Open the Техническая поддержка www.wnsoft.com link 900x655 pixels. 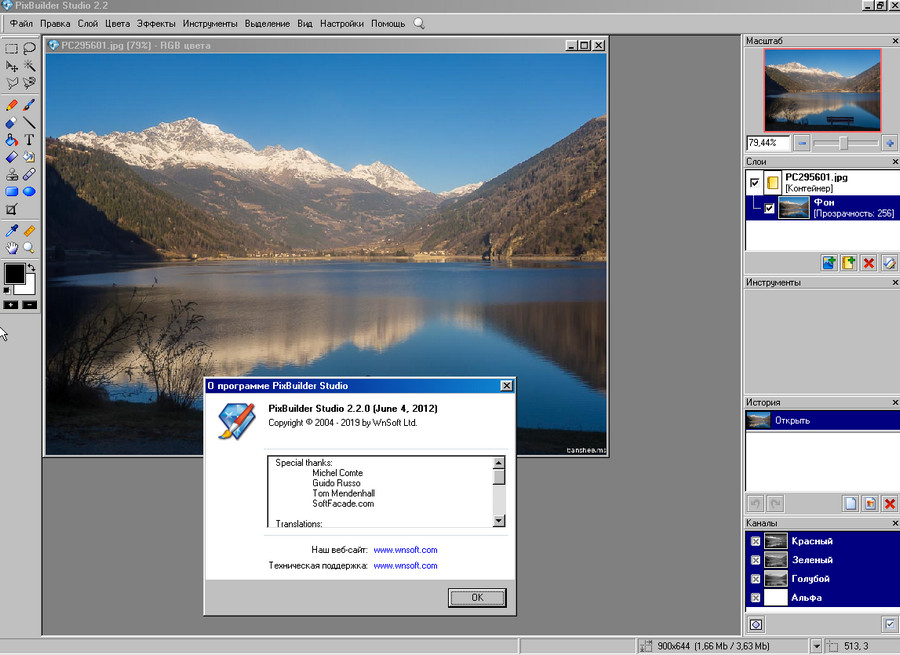[x=405, y=566]
